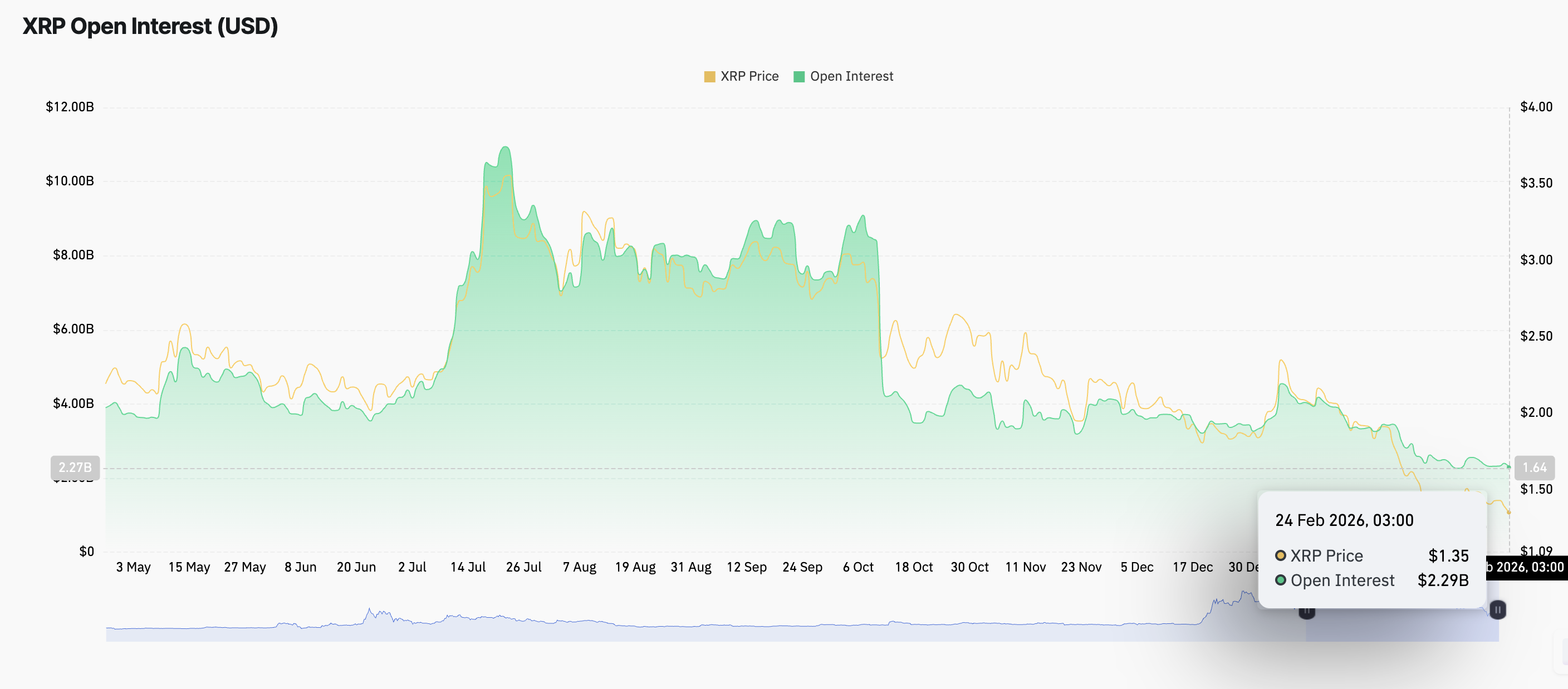
Task: Click the 6 Oct x-axis date label
Action: point(857,567)
